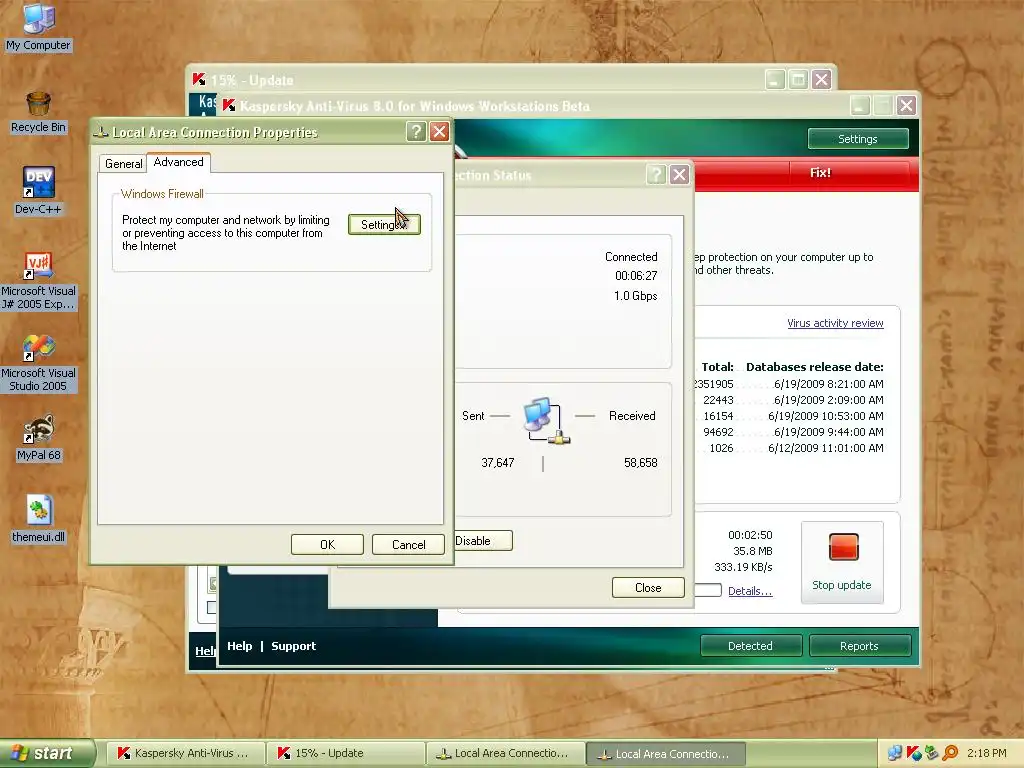This screenshot has height=768, width=1024.
Task: Click the 00:06:27 duration value
Action: click(635, 276)
